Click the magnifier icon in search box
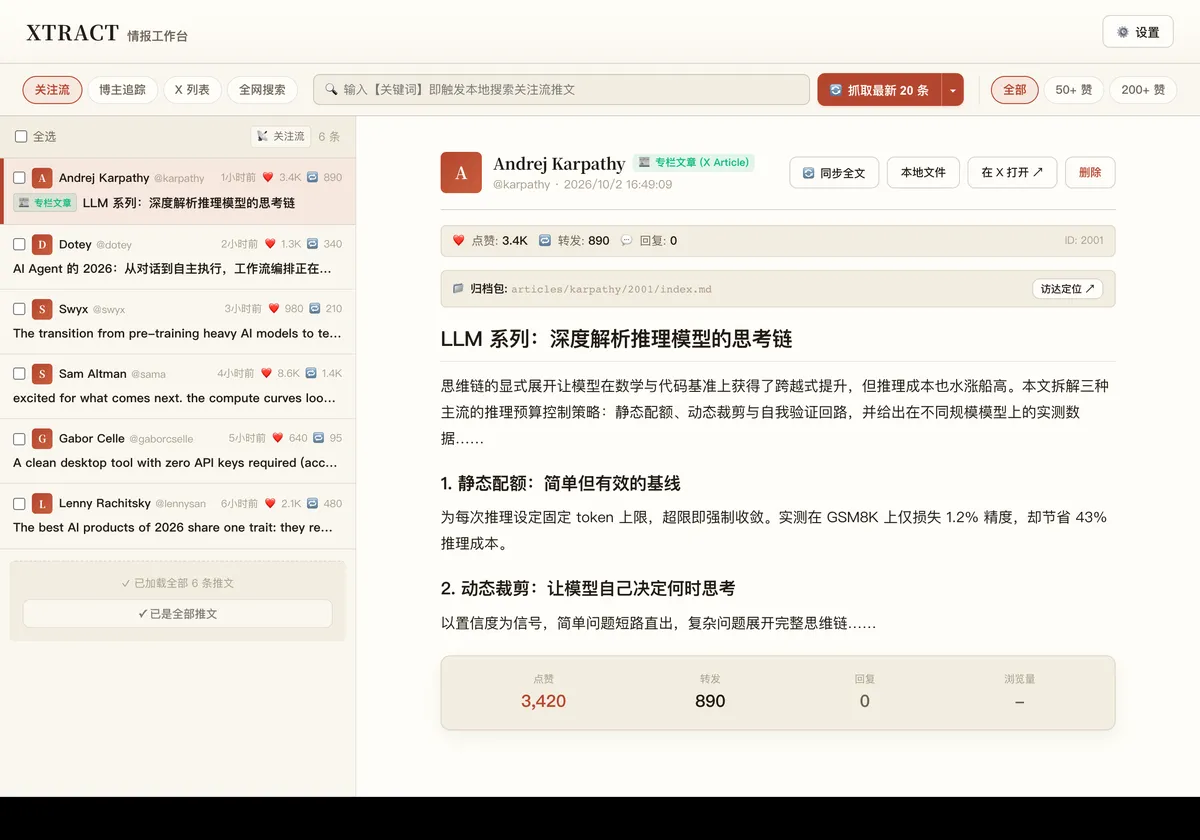 (x=331, y=90)
